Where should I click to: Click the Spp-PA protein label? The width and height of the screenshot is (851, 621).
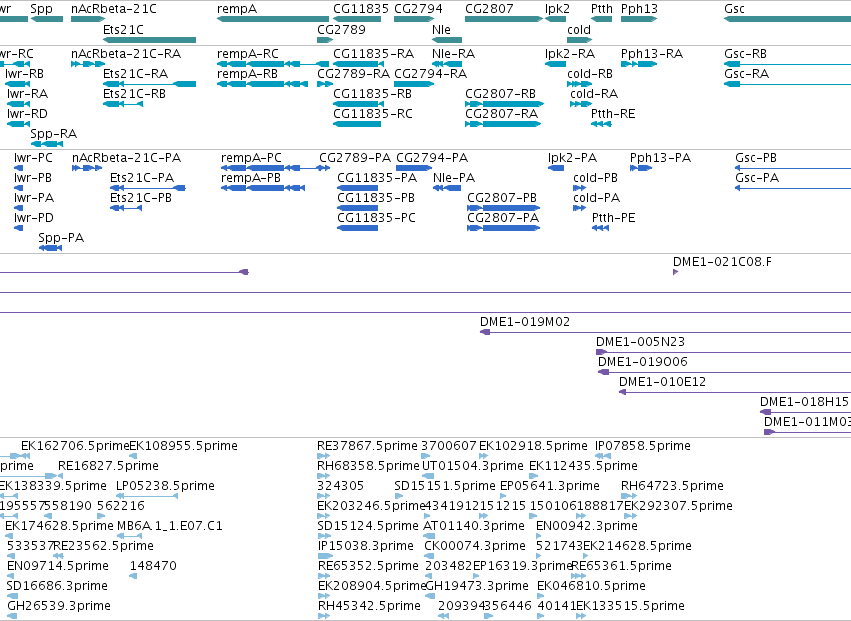pyautogui.click(x=61, y=238)
